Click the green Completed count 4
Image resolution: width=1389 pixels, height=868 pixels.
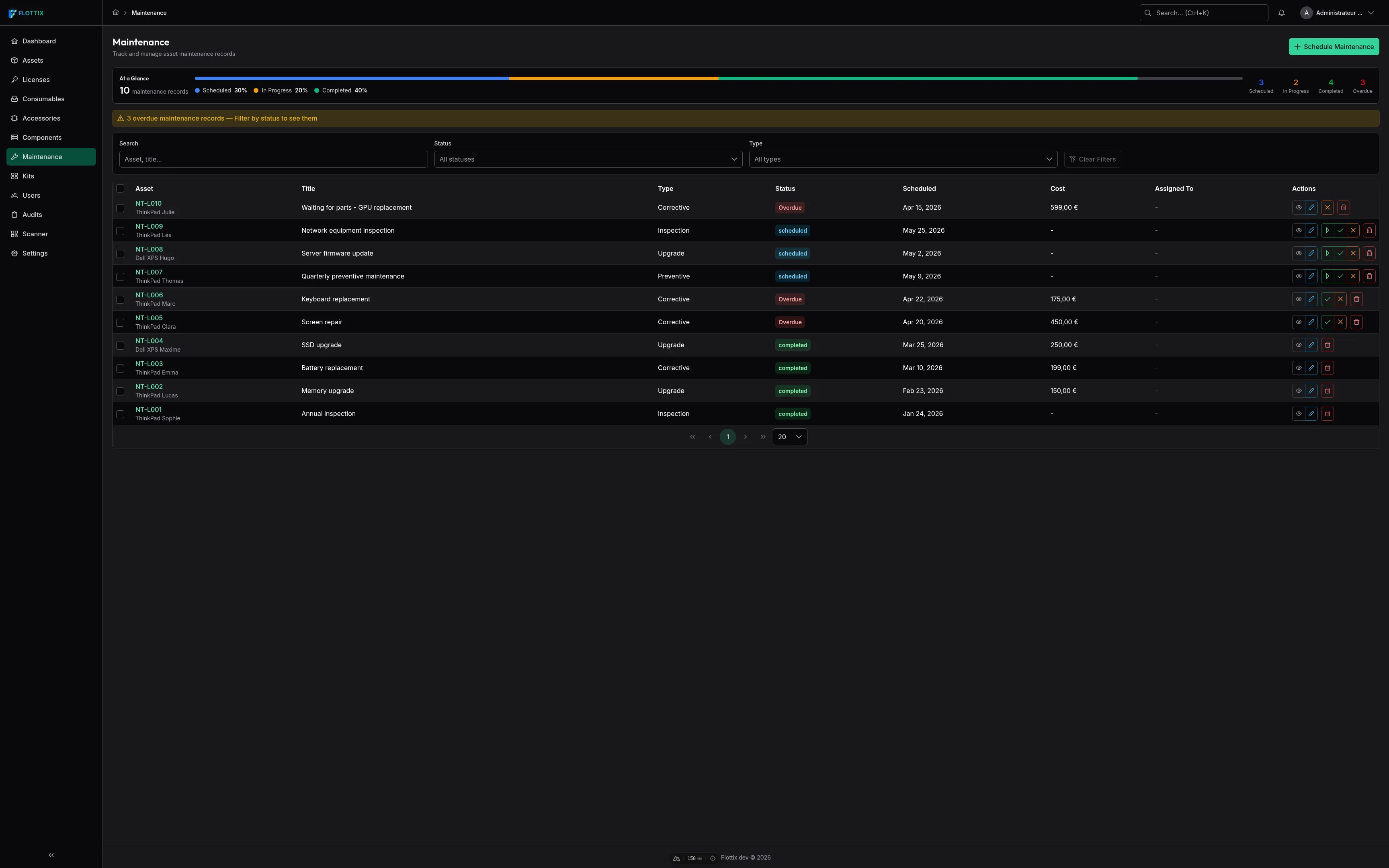(1330, 83)
